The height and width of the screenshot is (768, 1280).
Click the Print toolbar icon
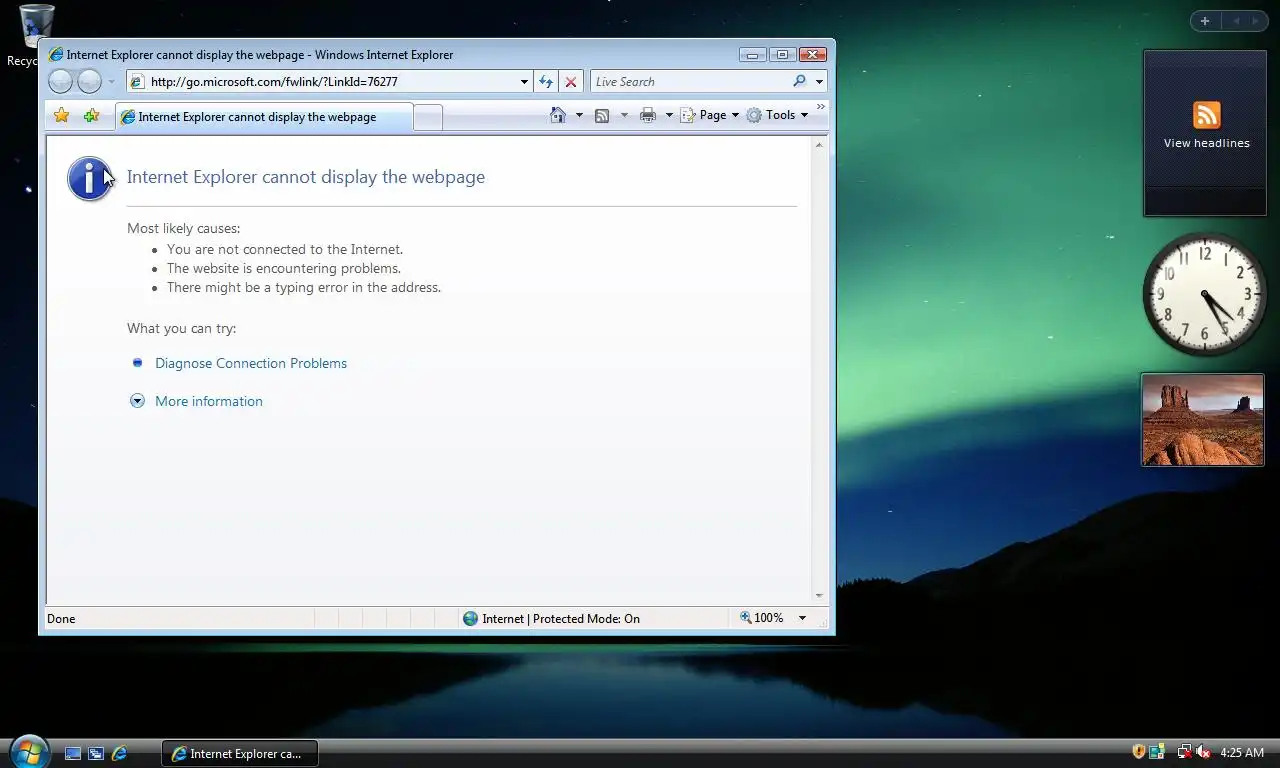coord(648,115)
